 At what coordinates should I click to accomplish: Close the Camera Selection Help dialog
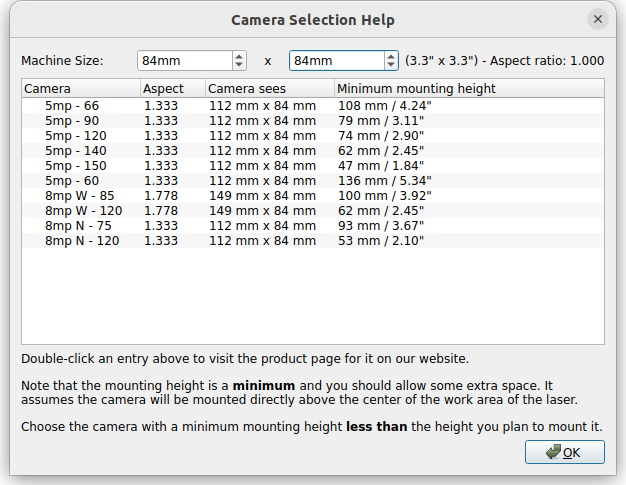point(598,19)
